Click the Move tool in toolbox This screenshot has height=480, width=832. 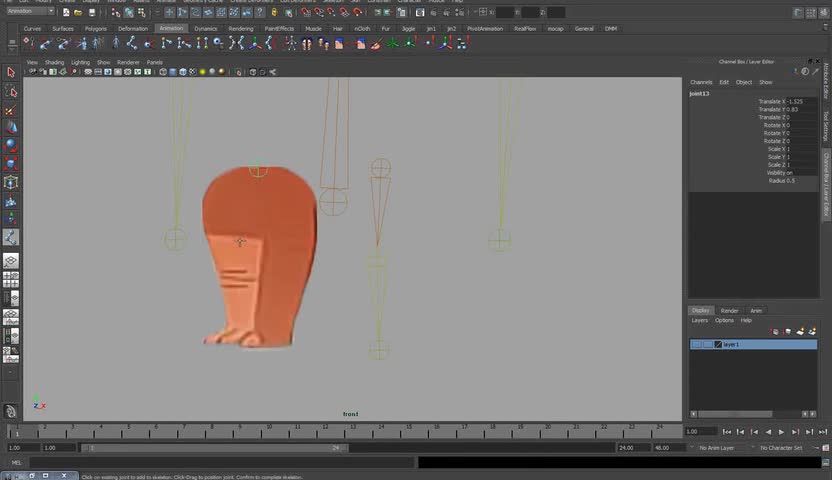11,128
